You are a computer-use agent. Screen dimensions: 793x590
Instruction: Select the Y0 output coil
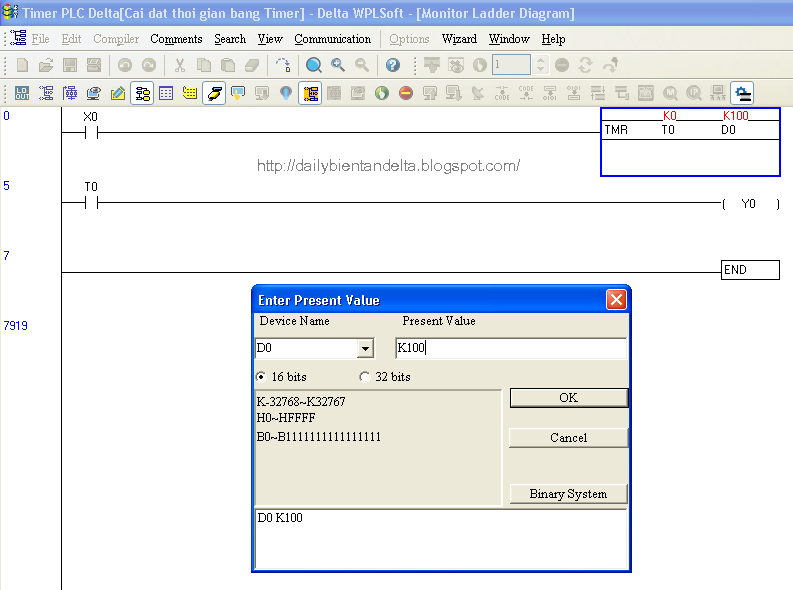click(751, 204)
